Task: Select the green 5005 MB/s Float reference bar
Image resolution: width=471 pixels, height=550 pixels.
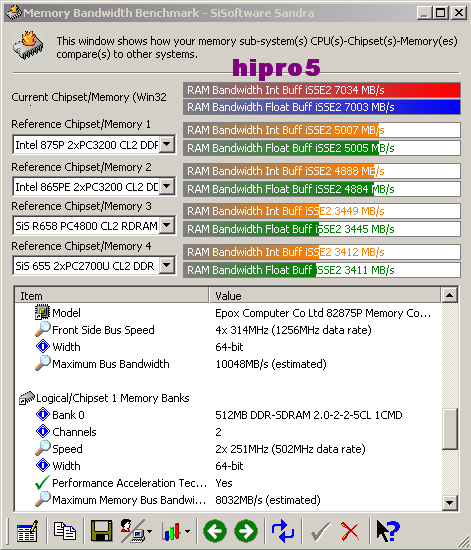Action: (x=322, y=148)
